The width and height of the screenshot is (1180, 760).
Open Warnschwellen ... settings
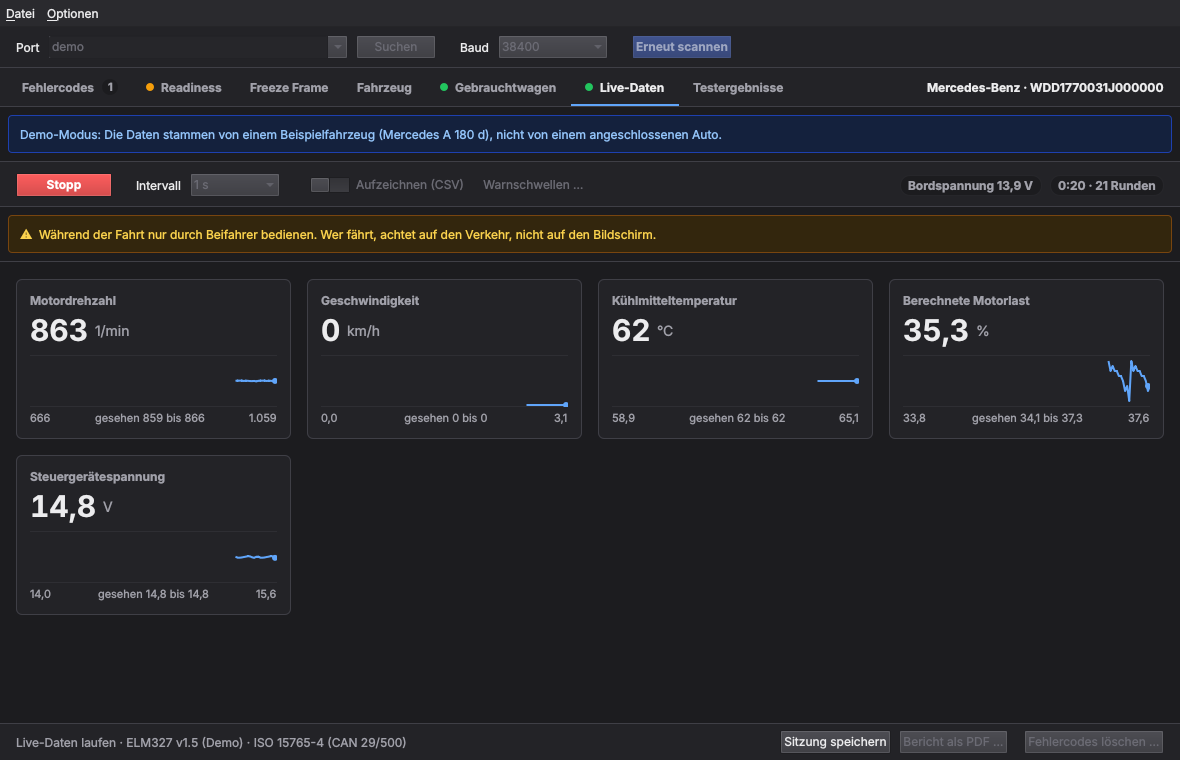[x=533, y=185]
